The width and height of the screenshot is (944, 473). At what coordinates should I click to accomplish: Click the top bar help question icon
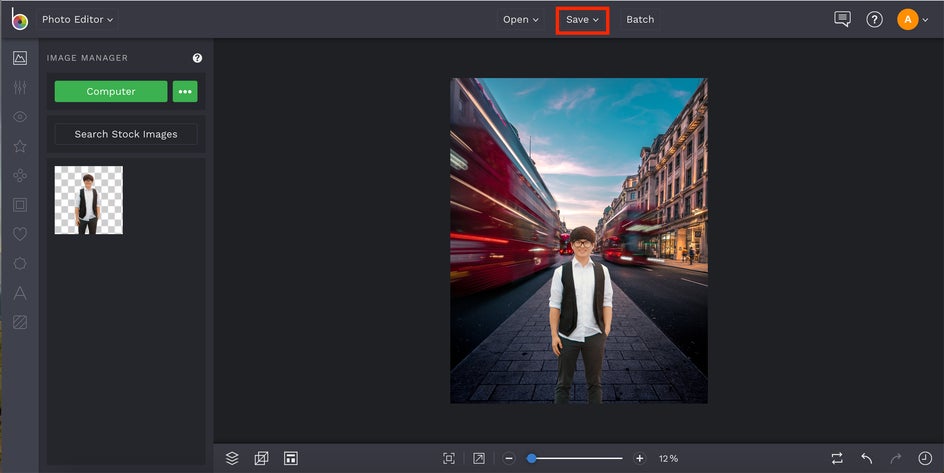pos(874,19)
